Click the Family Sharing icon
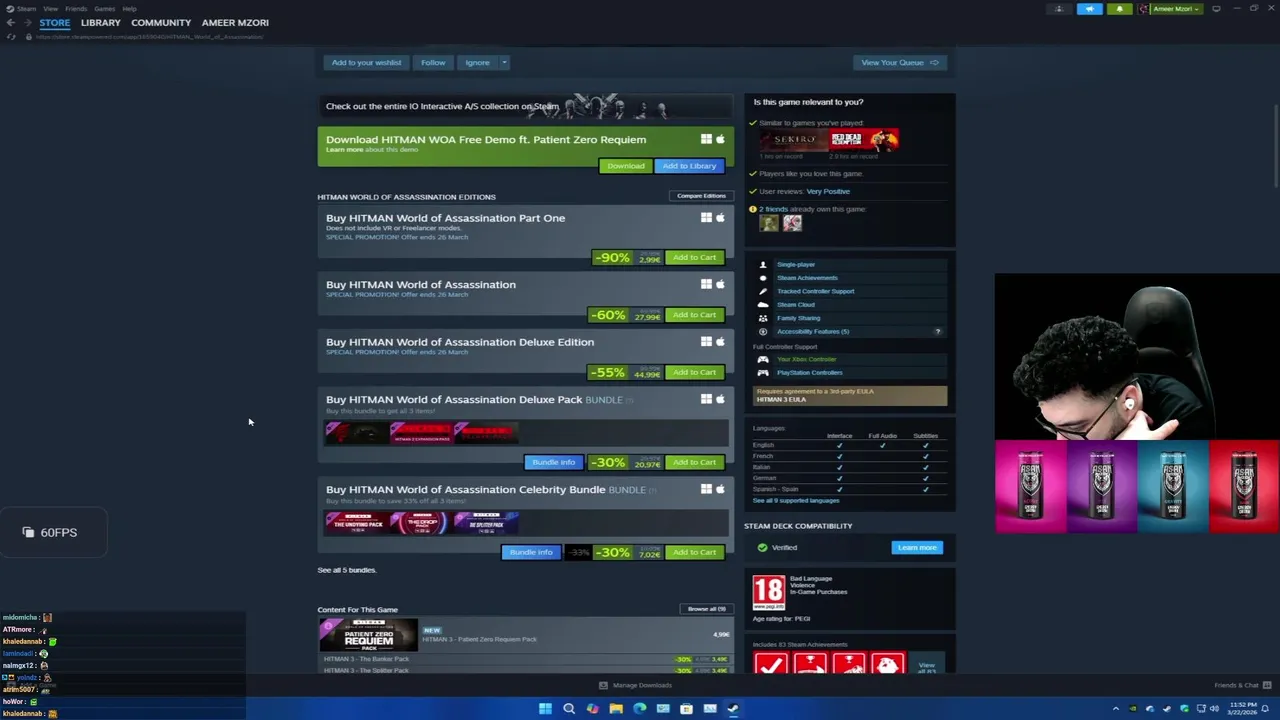1280x720 pixels. pyautogui.click(x=763, y=318)
